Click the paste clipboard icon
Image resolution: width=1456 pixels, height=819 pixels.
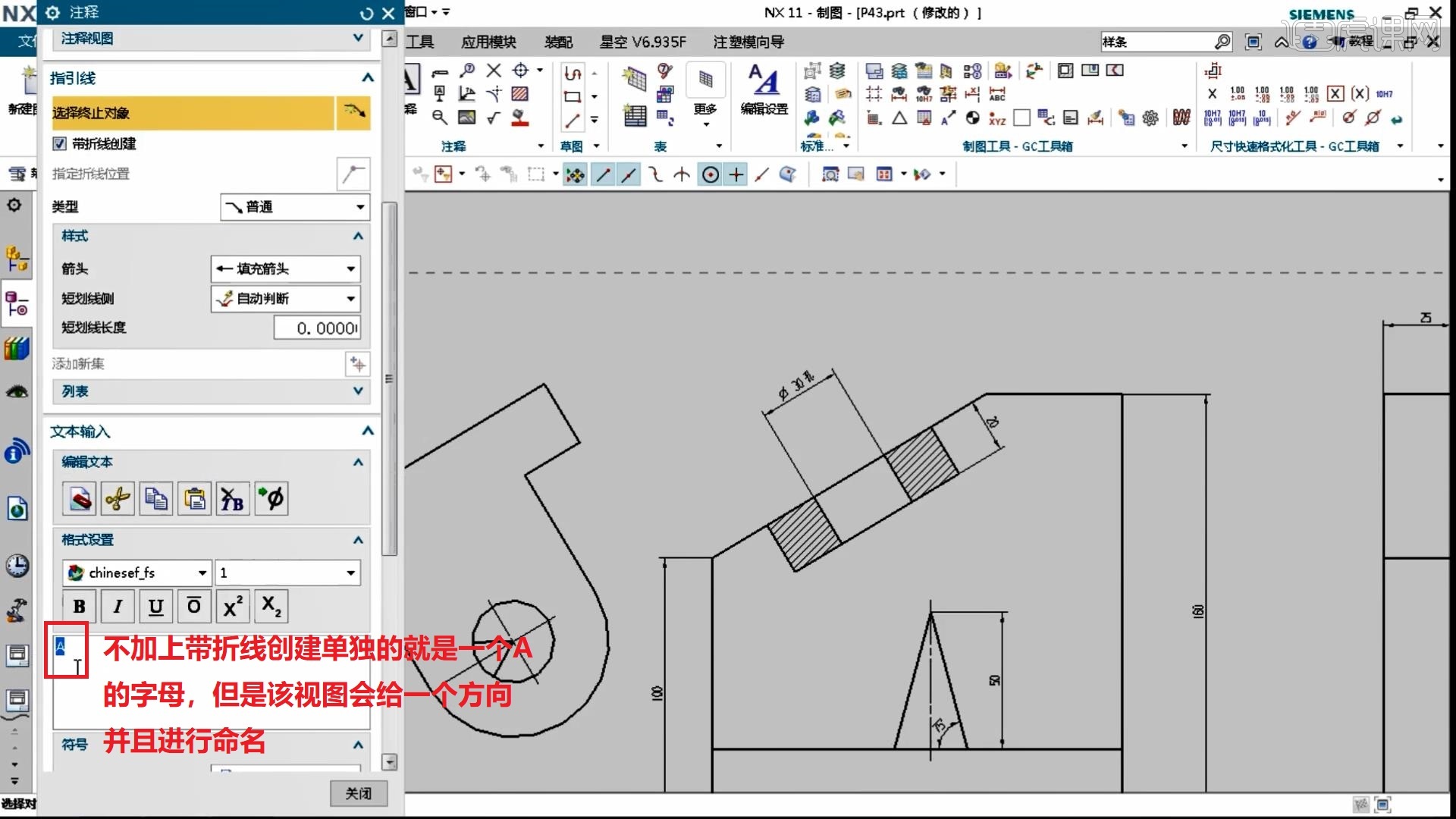(x=194, y=499)
